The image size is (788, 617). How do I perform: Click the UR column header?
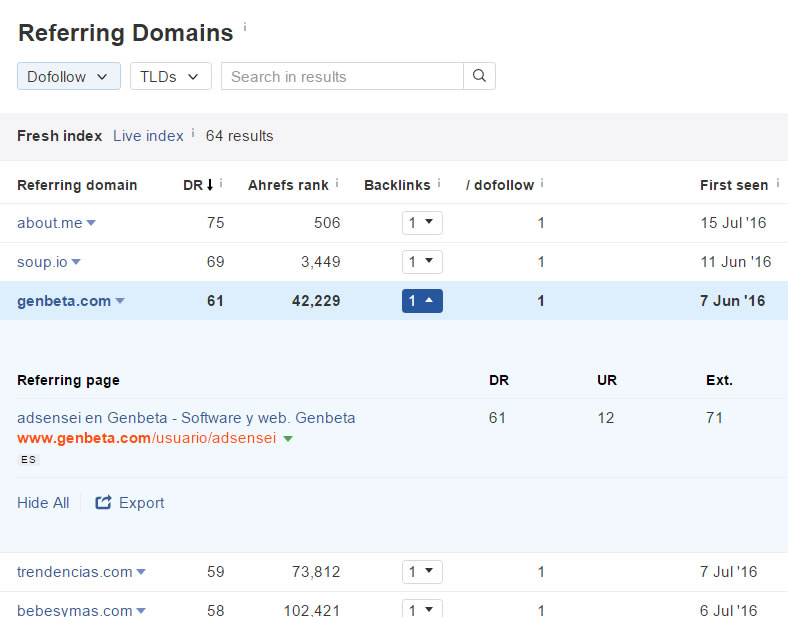[607, 380]
